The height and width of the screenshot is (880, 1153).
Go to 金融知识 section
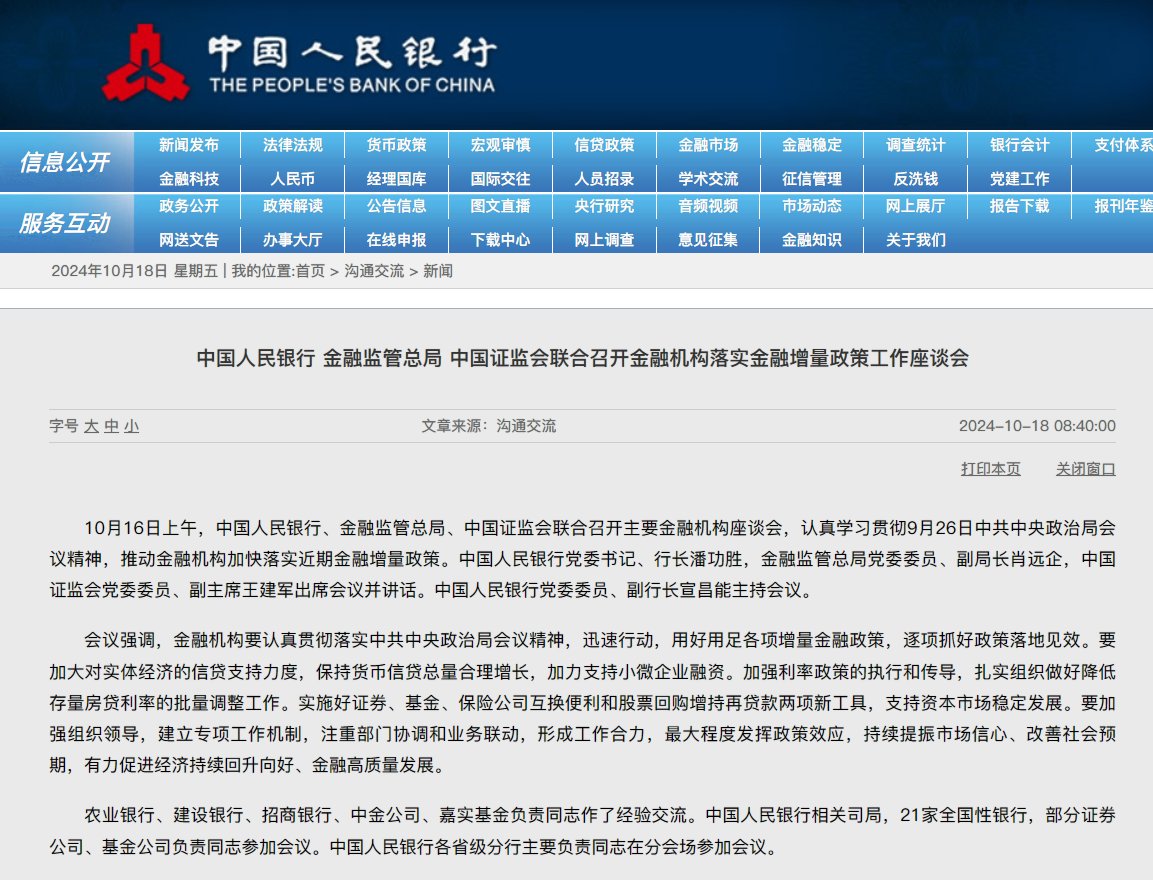pos(812,240)
